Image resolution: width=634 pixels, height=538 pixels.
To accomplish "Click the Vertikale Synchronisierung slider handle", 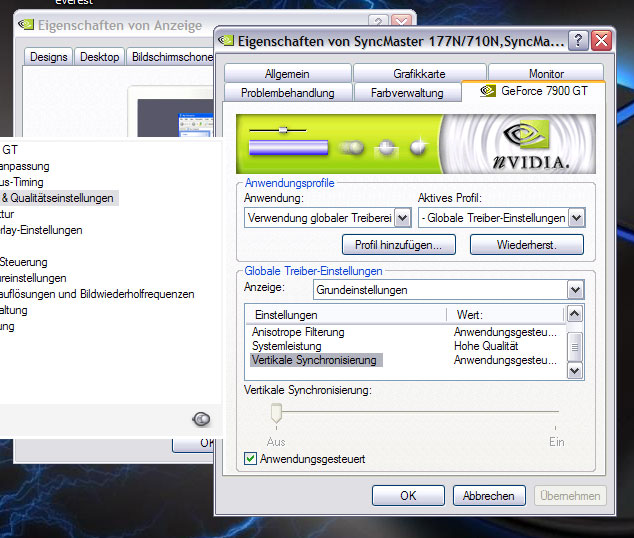I will pos(276,413).
